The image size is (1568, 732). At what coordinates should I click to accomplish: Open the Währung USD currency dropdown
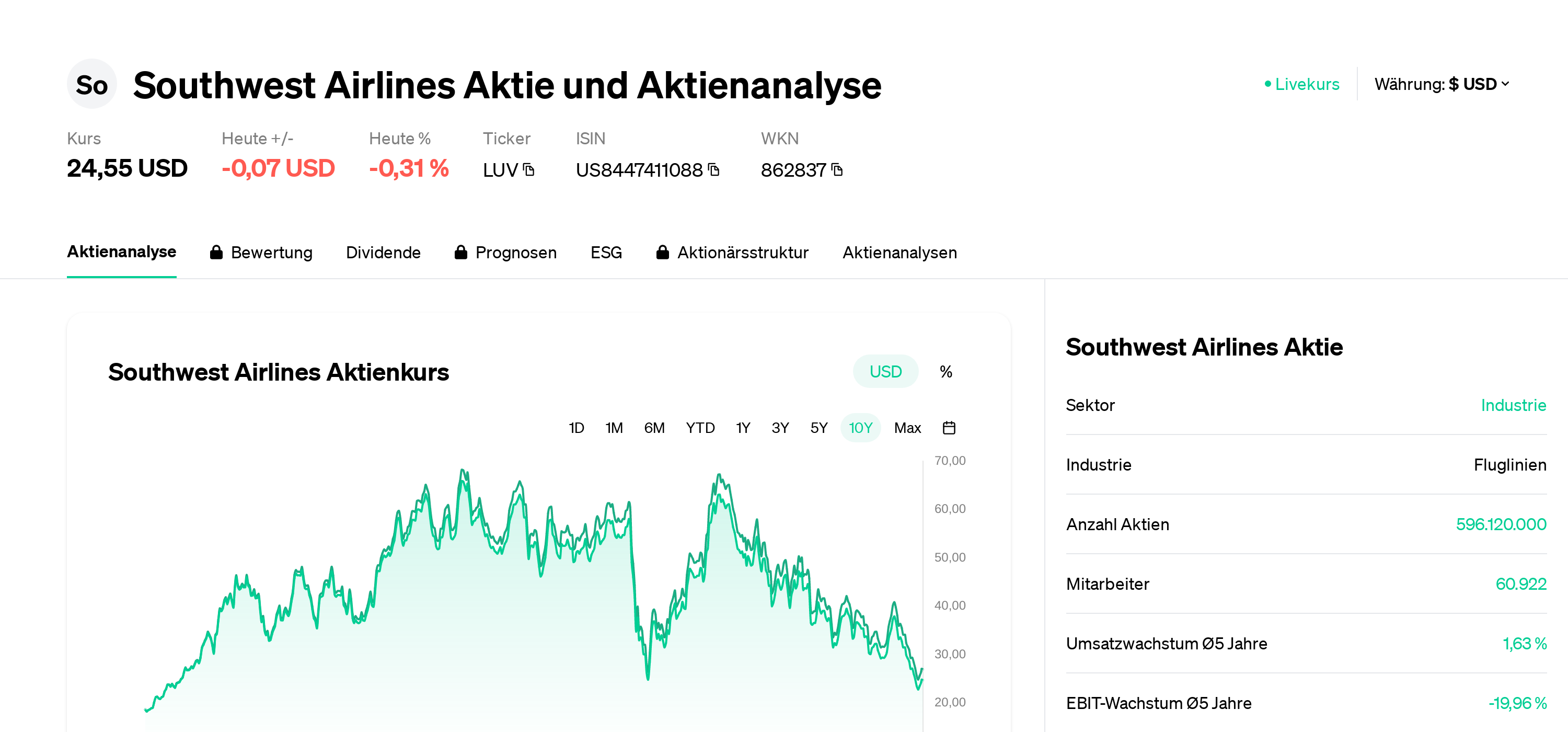(x=1442, y=84)
